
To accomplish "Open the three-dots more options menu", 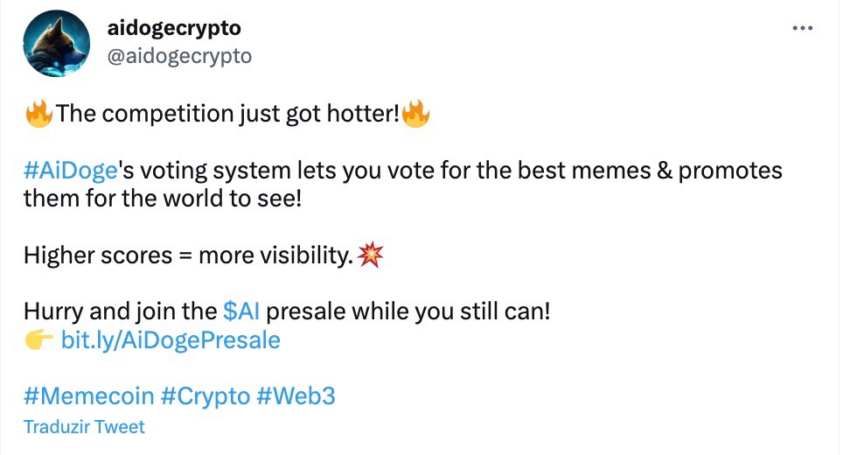I will pos(802,28).
